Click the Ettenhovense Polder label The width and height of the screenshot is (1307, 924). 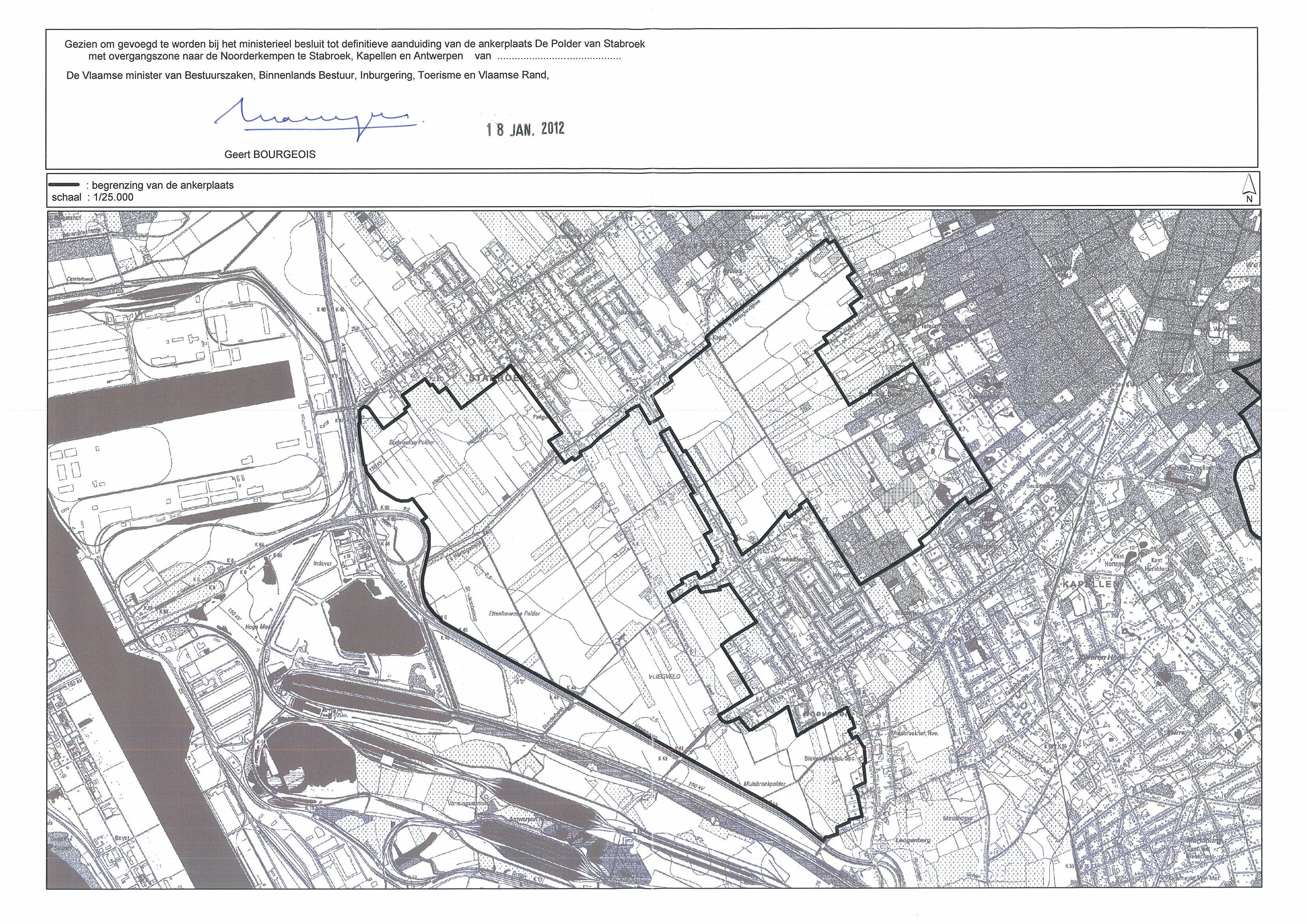click(x=514, y=614)
